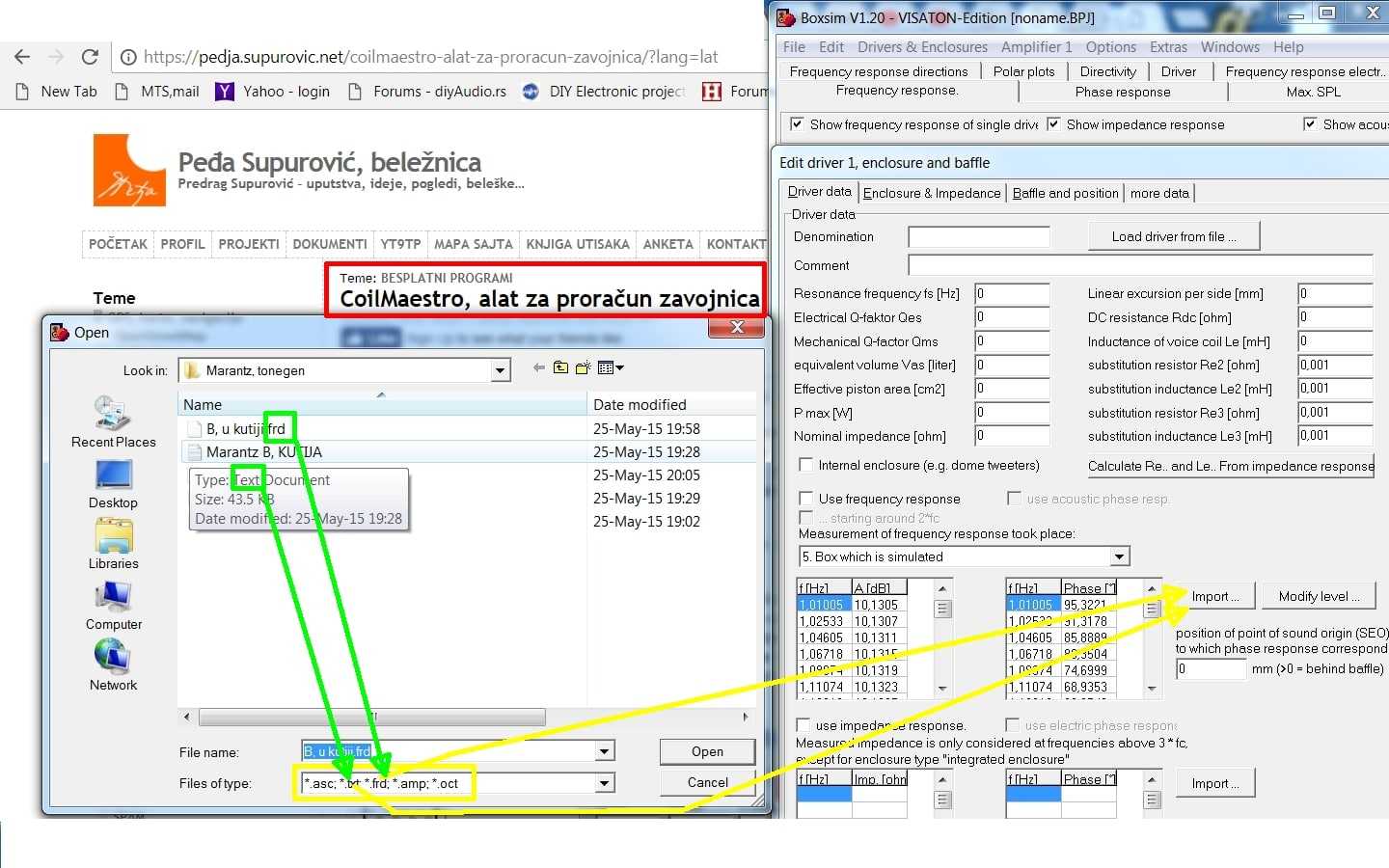
Task: Click Import button beside impedance table
Action: (x=1215, y=783)
